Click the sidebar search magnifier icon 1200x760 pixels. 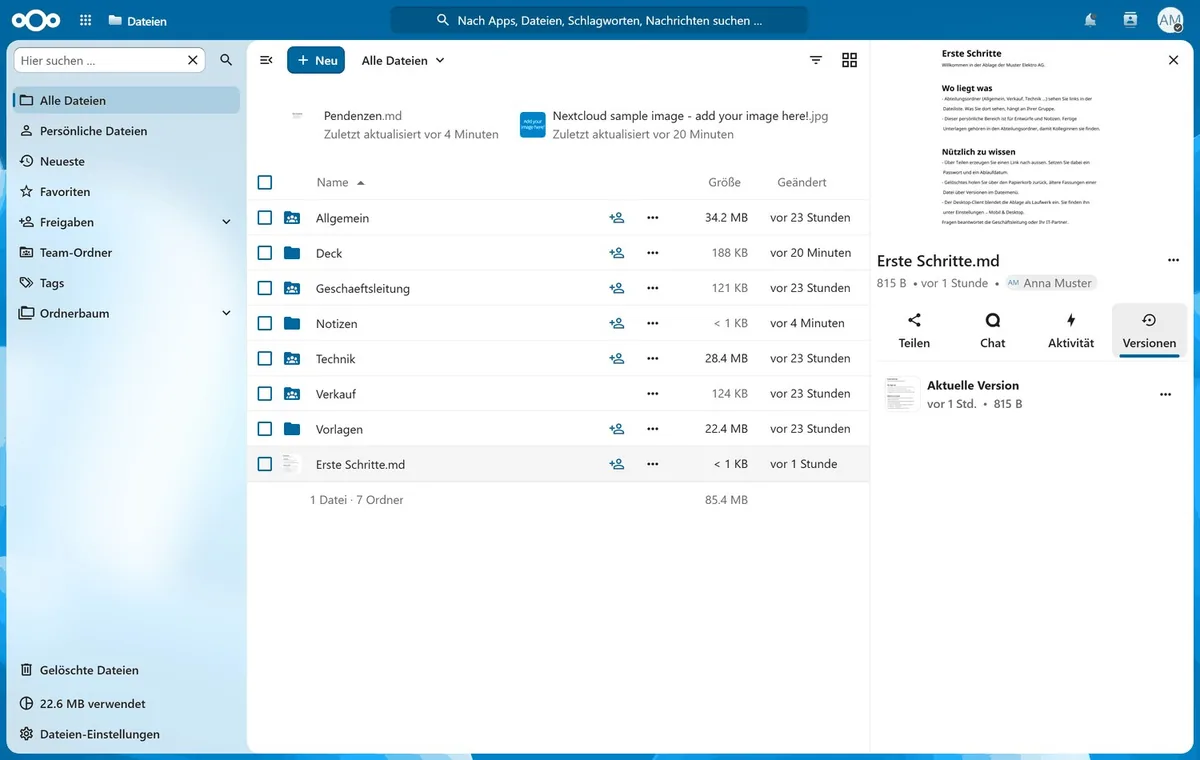226,60
